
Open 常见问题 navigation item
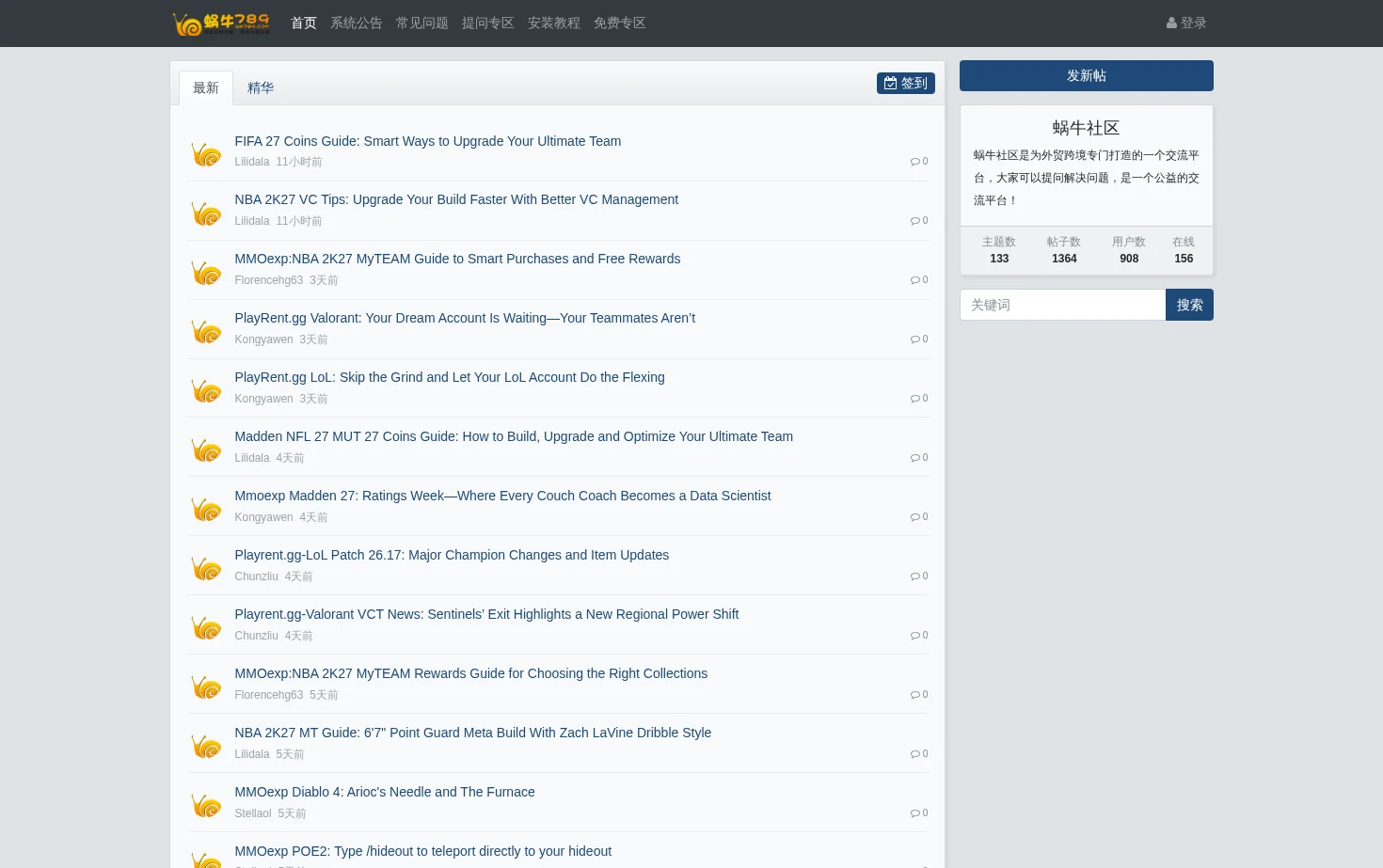coord(422,24)
